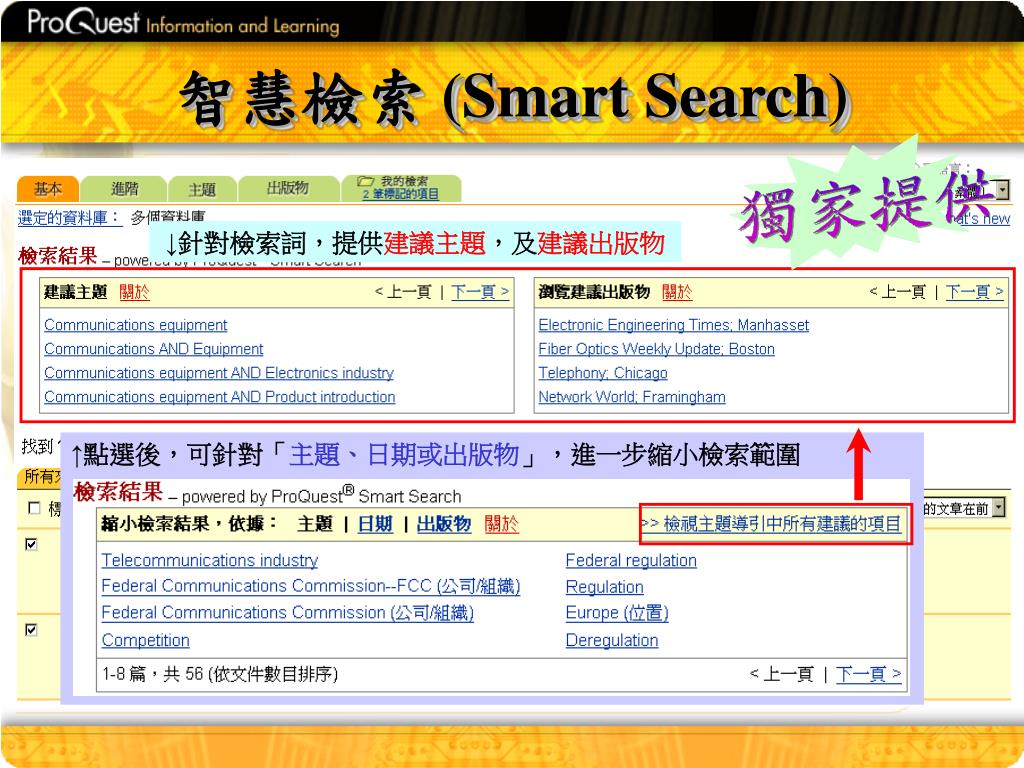The width and height of the screenshot is (1024, 768).
Task: Open the sort order dropdown 的文章在前
Action: tap(999, 507)
